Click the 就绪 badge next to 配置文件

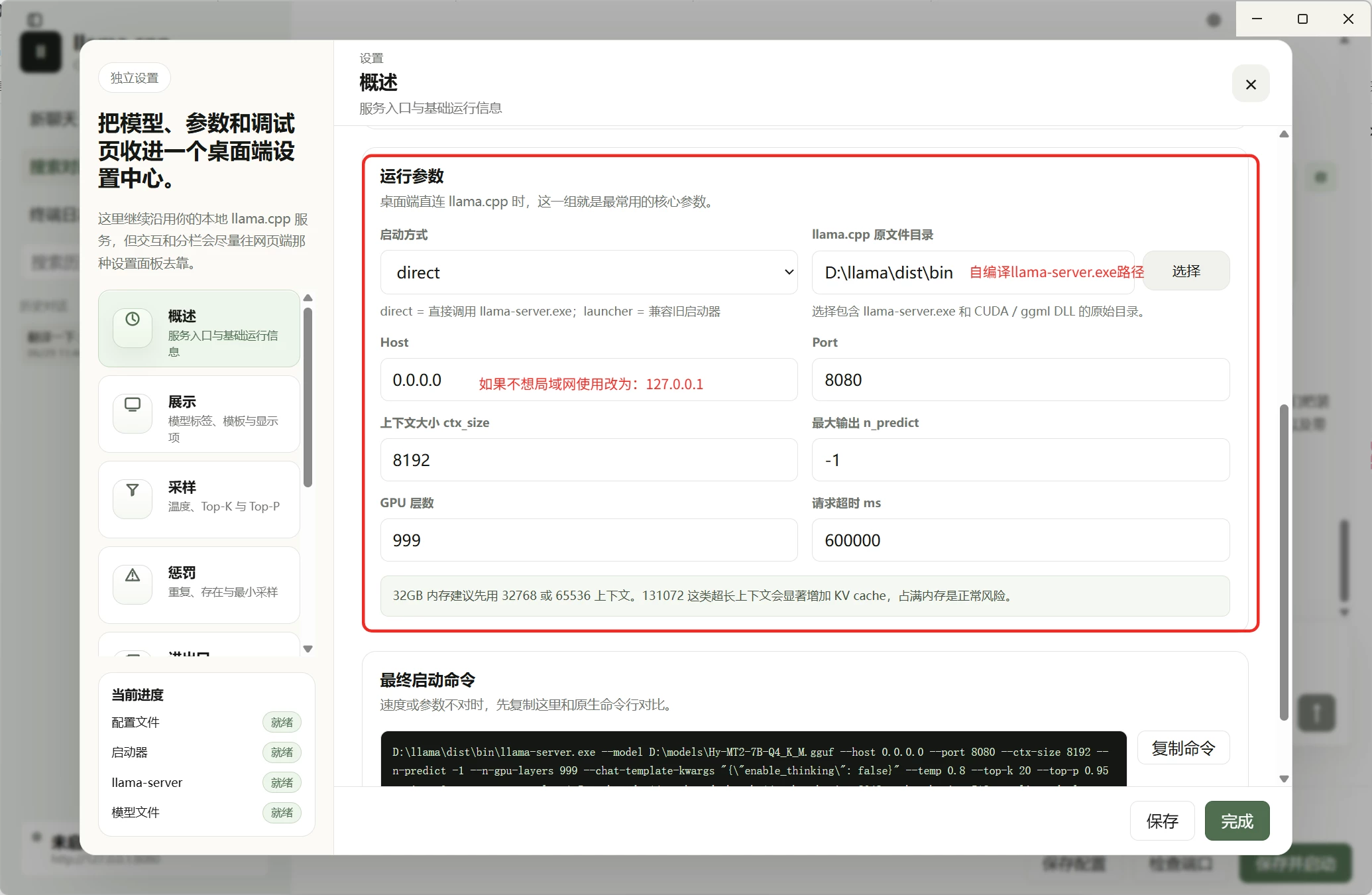(x=282, y=723)
